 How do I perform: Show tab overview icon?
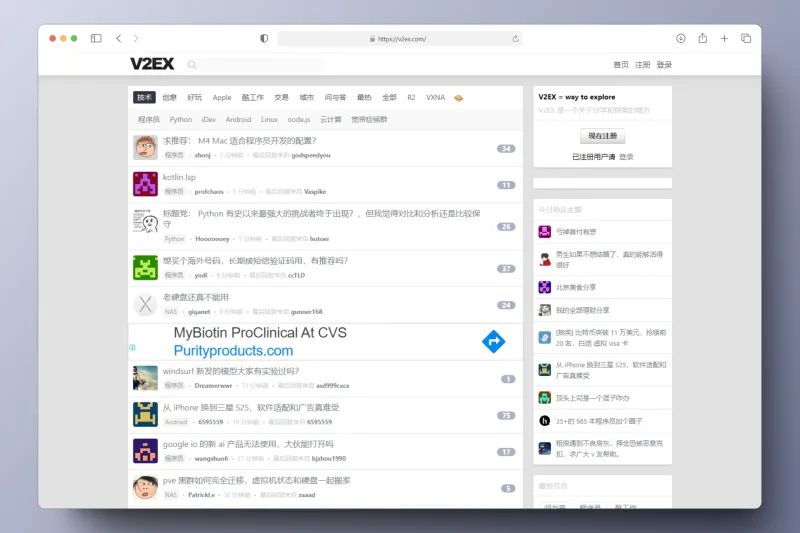746,38
